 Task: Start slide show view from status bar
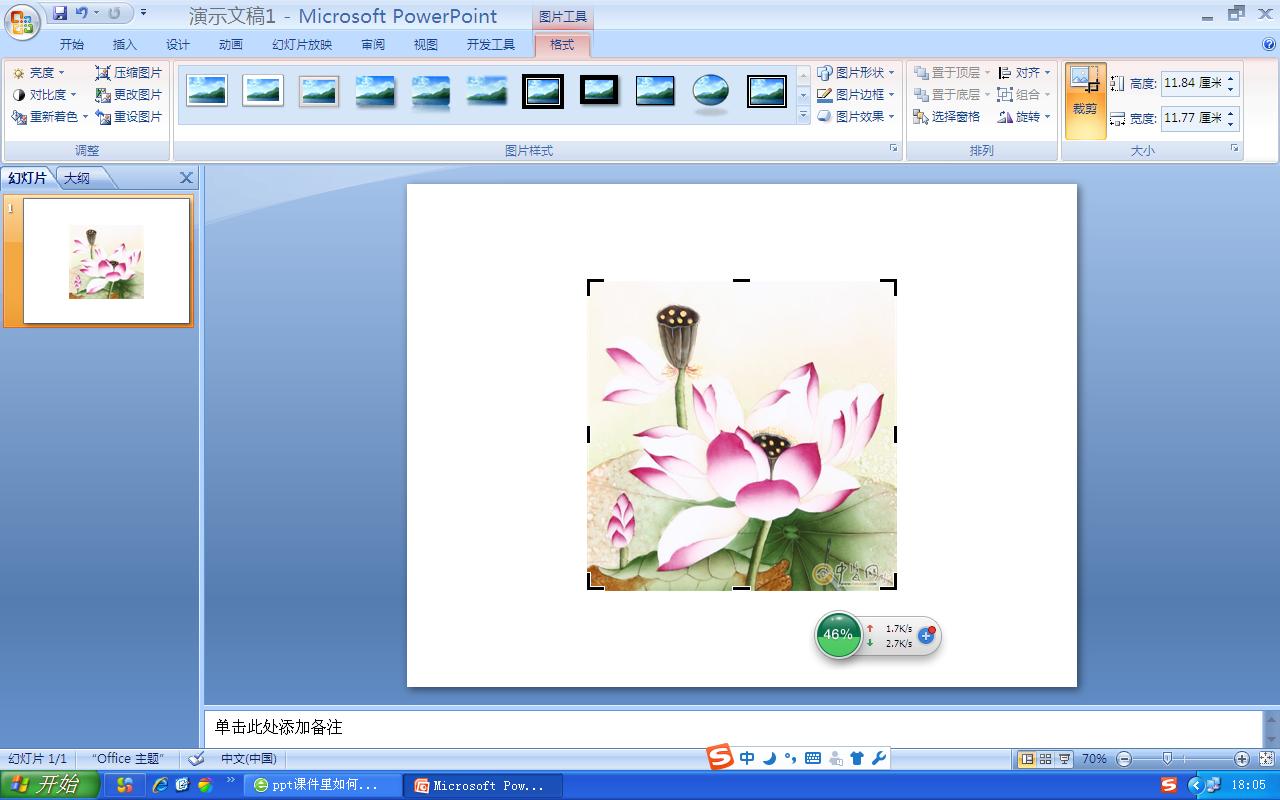pyautogui.click(x=1064, y=759)
